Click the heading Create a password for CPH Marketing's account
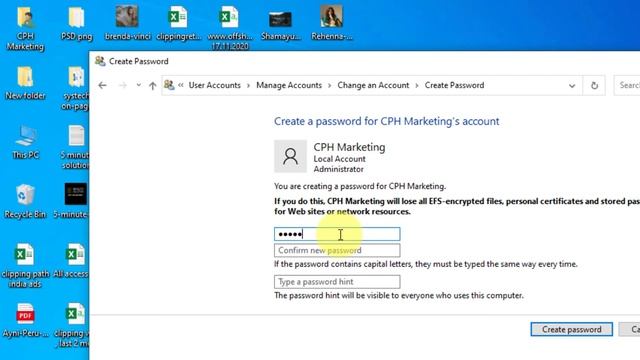 coord(387,121)
